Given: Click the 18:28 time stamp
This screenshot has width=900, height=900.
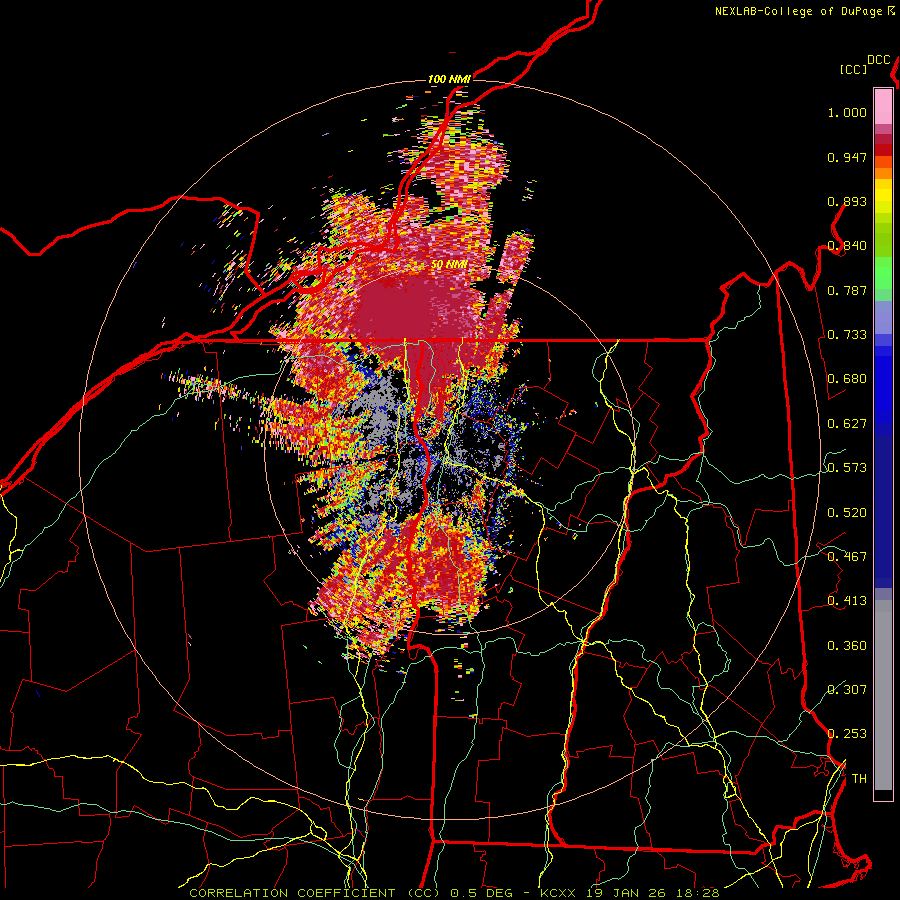Looking at the screenshot, I should pyautogui.click(x=696, y=893).
